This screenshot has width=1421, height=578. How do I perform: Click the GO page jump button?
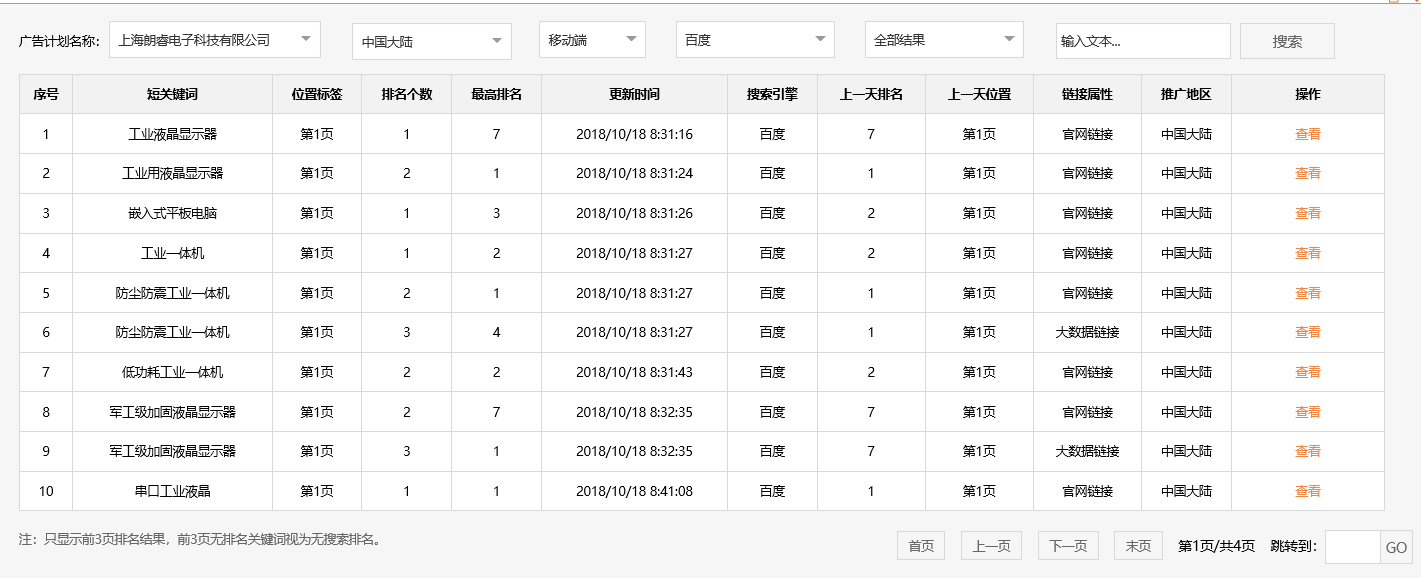1396,545
